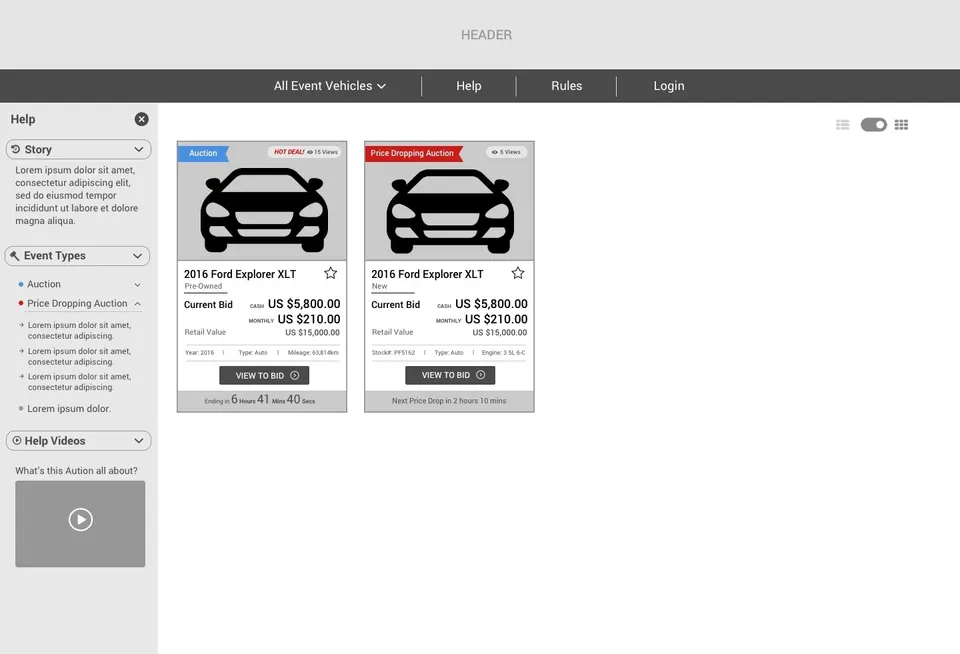
Task: Collapse the Event Types section chevron
Action: tap(138, 256)
